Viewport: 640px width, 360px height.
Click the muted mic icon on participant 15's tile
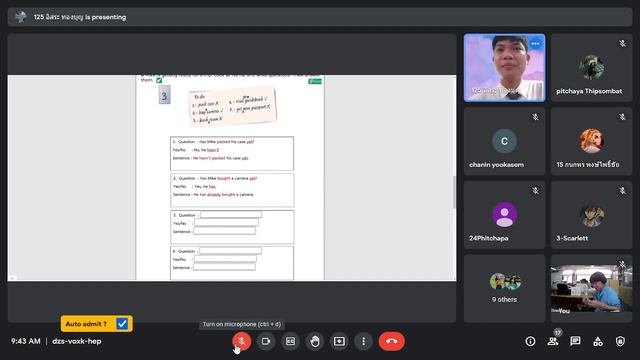(x=622, y=117)
